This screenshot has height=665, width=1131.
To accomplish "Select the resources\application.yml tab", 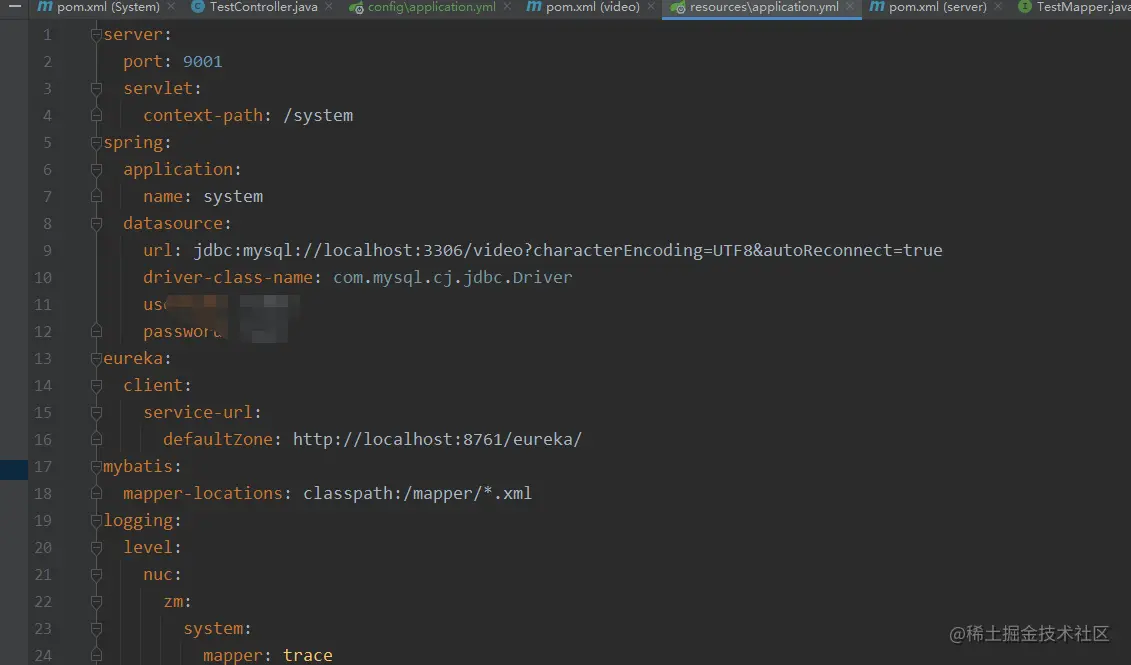I will coord(764,6).
